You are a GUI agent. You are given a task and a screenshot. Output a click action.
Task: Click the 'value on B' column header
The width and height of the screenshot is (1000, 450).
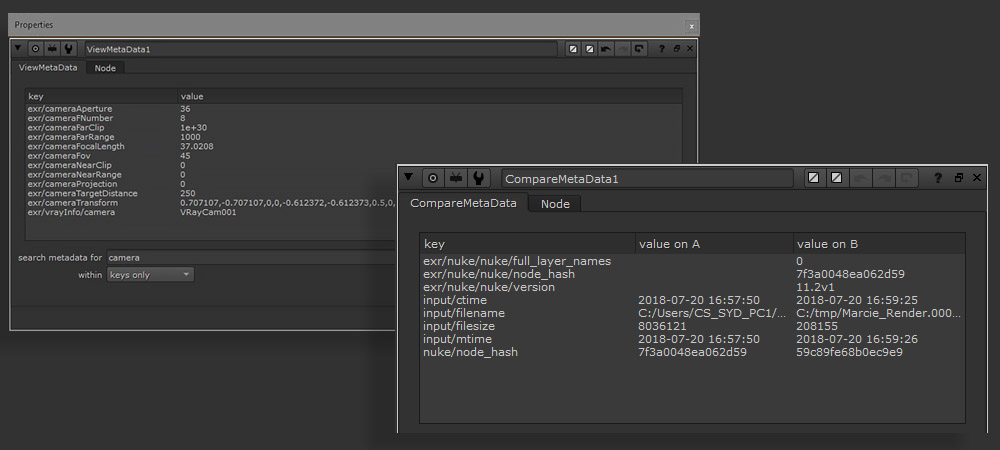tap(879, 244)
